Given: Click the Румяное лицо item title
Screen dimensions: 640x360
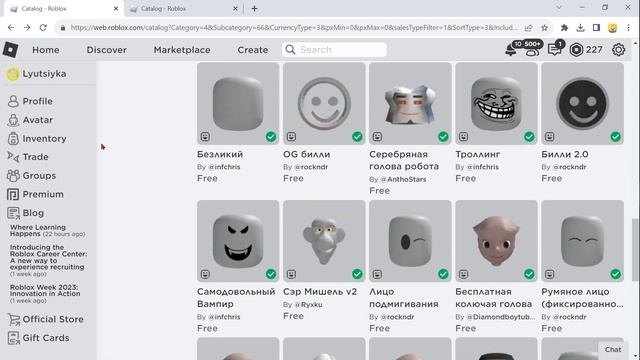Looking at the screenshot, I should click(x=582, y=298).
